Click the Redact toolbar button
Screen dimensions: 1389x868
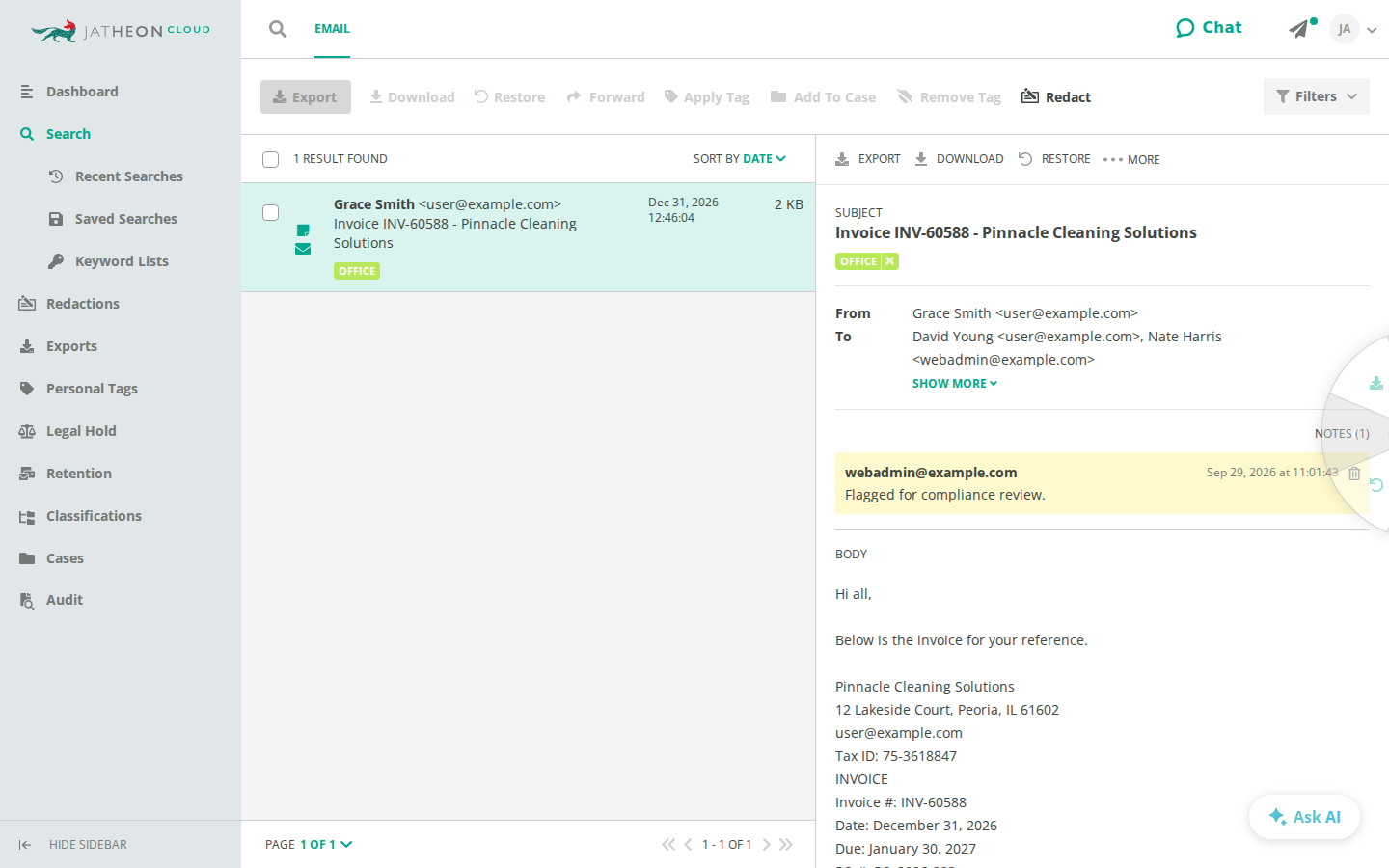1056,96
